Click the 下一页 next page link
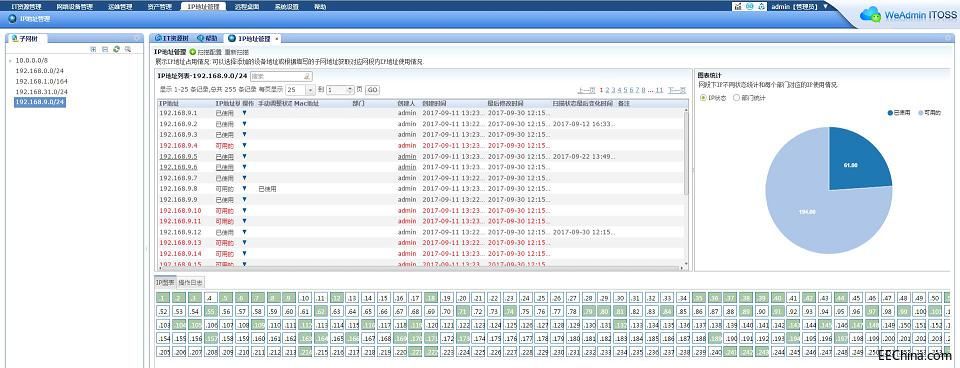 677,89
